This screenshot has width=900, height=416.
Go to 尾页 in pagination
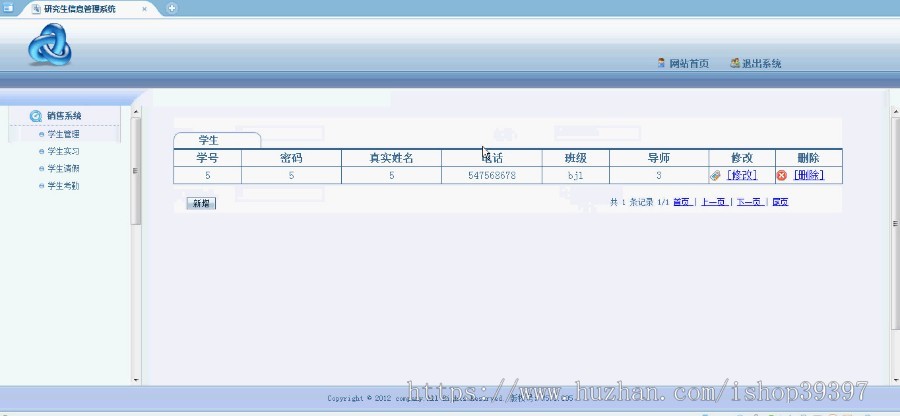click(780, 202)
